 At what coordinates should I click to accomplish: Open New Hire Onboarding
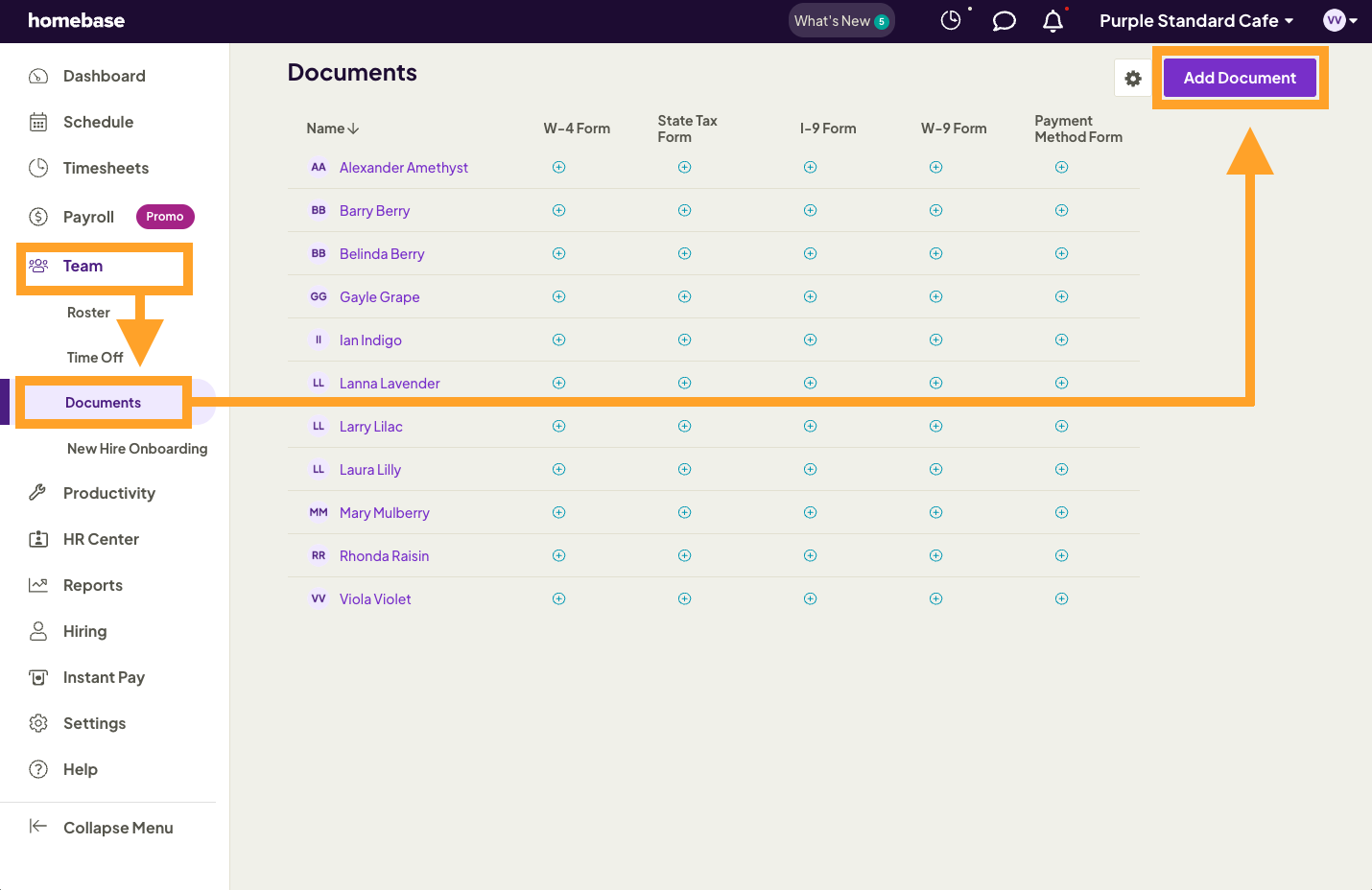137,448
